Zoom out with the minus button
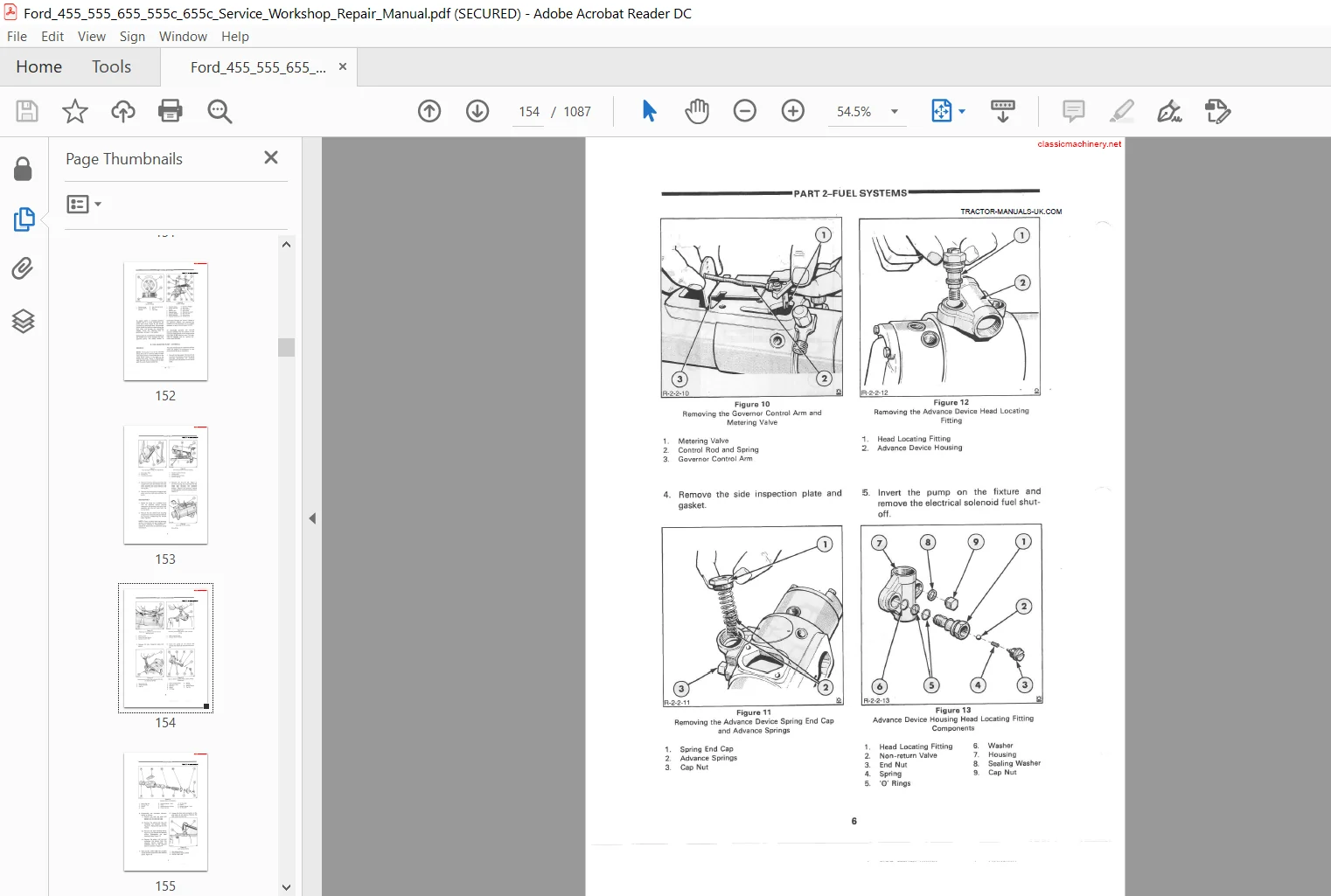 [745, 111]
